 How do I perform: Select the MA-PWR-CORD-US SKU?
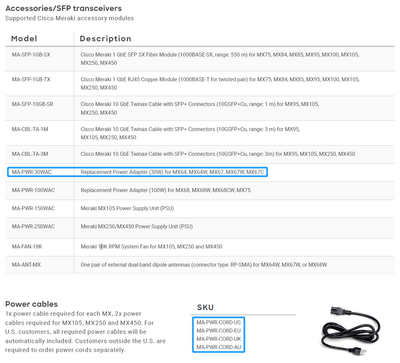pyautogui.click(x=219, y=322)
